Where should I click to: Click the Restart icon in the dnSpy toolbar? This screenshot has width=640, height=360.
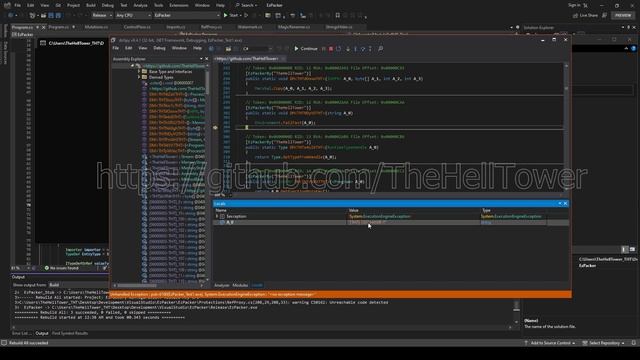pos(339,49)
